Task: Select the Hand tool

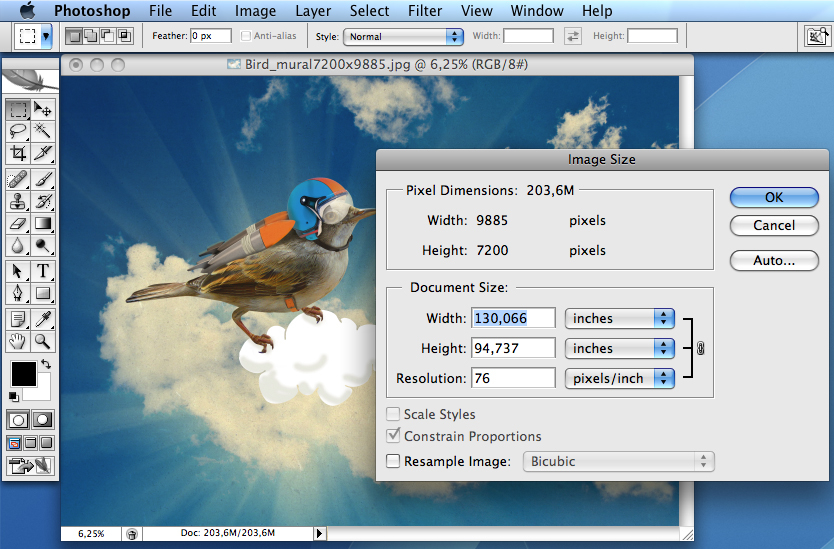Action: coord(18,341)
